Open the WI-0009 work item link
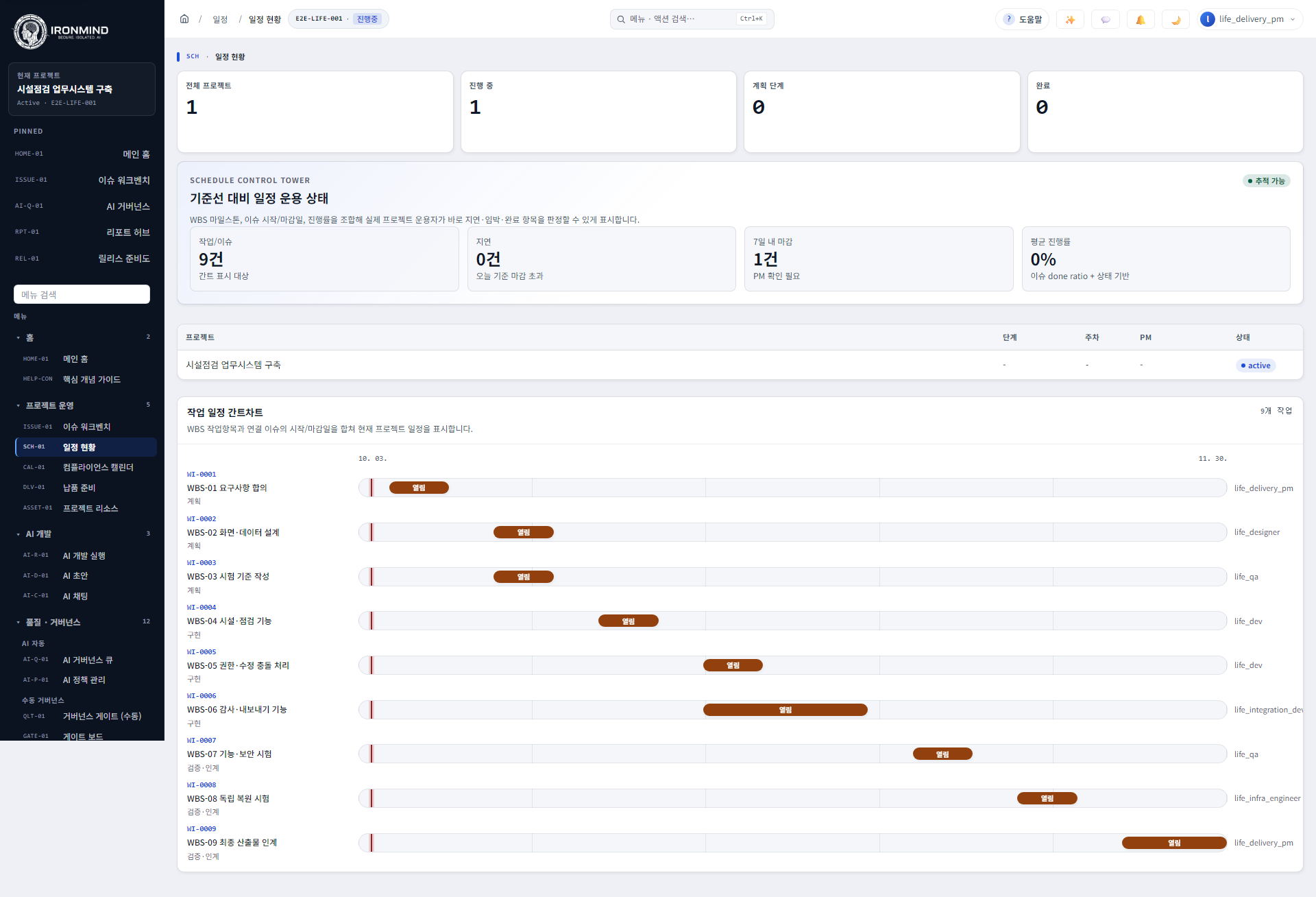The image size is (1316, 897). [202, 828]
